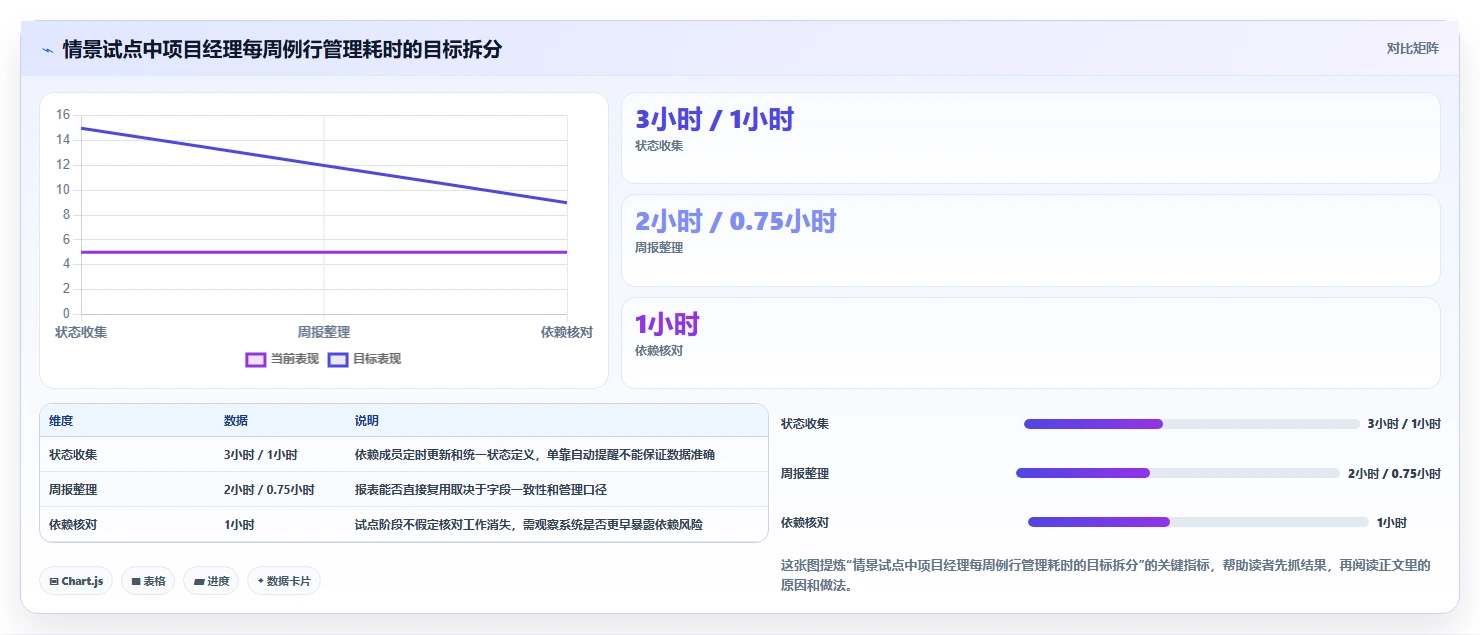The width and height of the screenshot is (1480, 635).
Task: Click the 状态收集 x-axis label on chart
Action: click(81, 332)
